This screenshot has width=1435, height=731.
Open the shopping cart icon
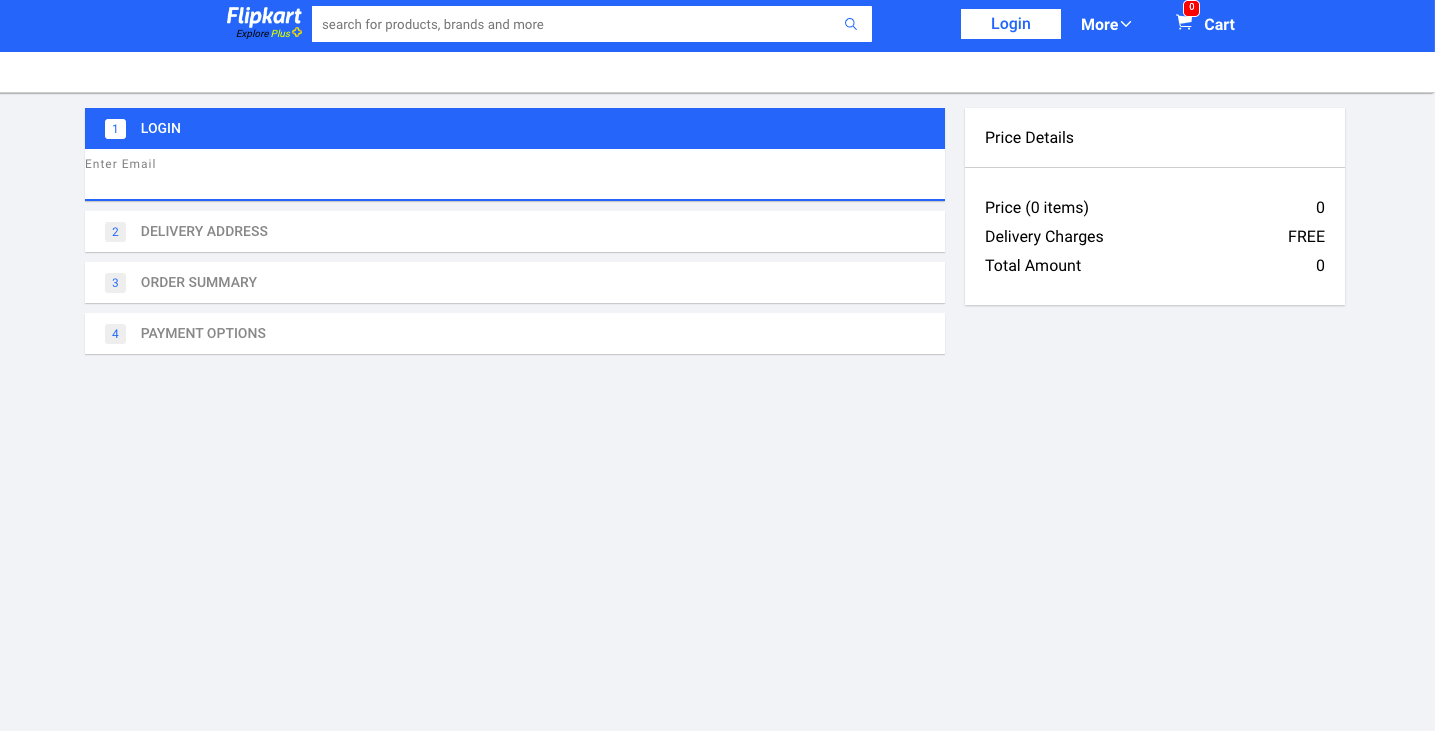pos(1184,23)
